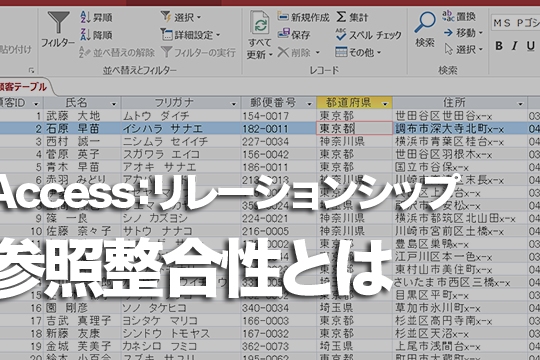Click the すべて更新 refresh icon
The image size is (540, 360).
pyautogui.click(x=260, y=23)
